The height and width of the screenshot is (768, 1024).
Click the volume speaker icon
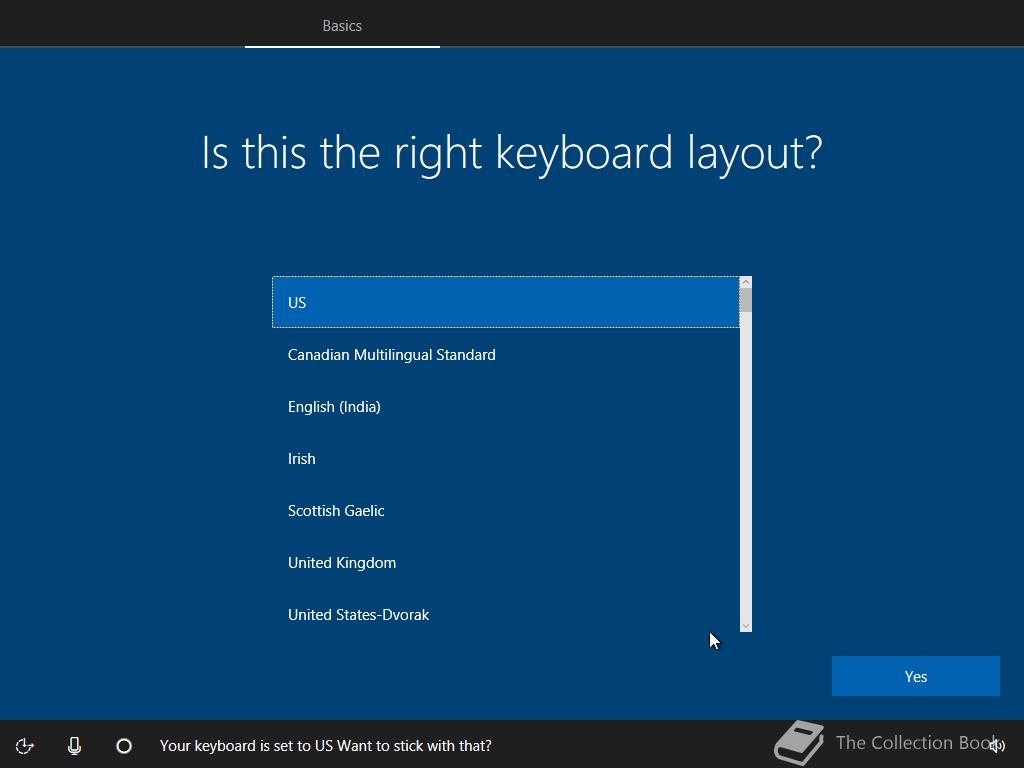997,746
